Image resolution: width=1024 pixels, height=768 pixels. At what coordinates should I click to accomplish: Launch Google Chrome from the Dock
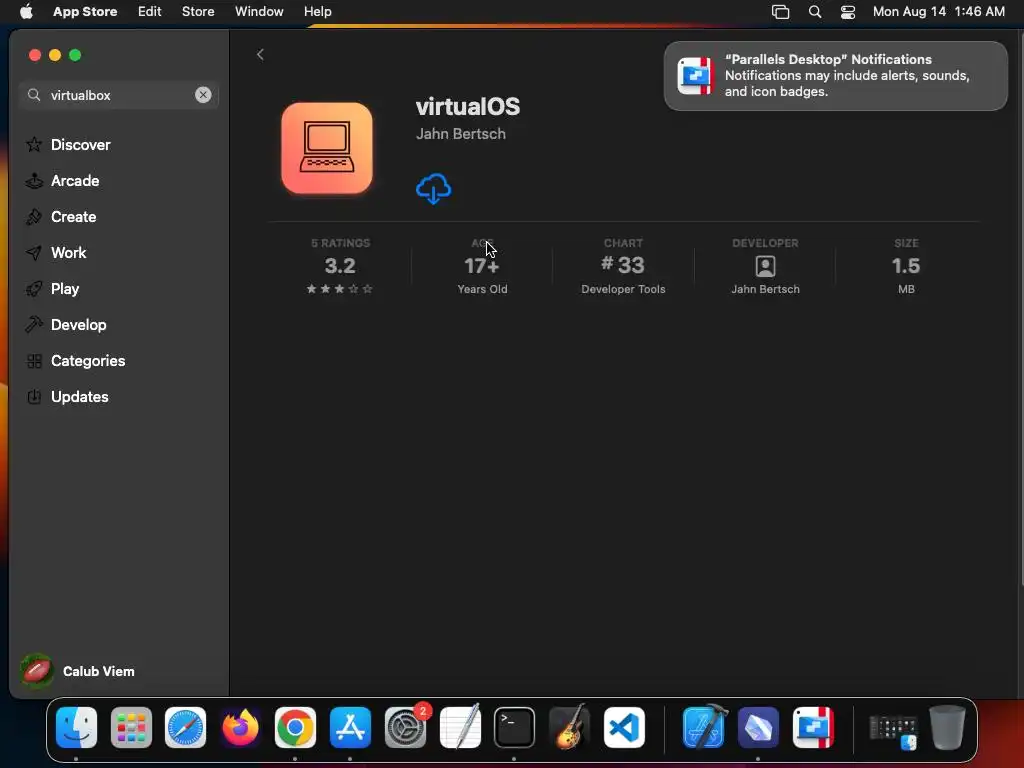(x=295, y=727)
